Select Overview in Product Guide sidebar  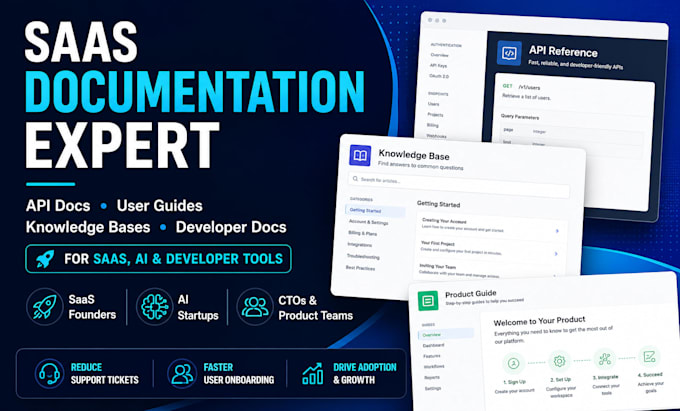[x=446, y=334]
